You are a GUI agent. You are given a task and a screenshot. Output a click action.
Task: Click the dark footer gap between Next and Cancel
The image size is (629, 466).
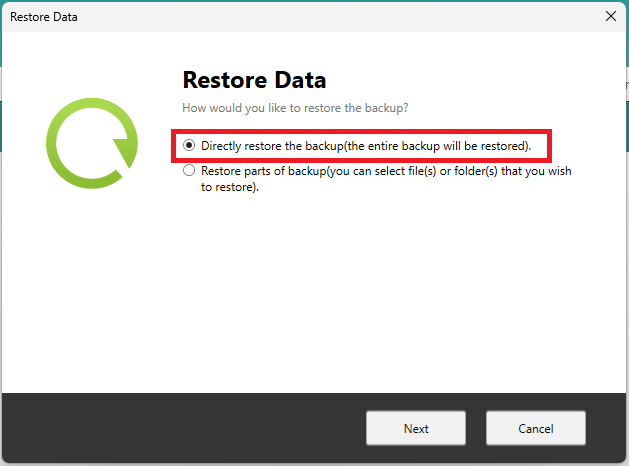(x=476, y=428)
